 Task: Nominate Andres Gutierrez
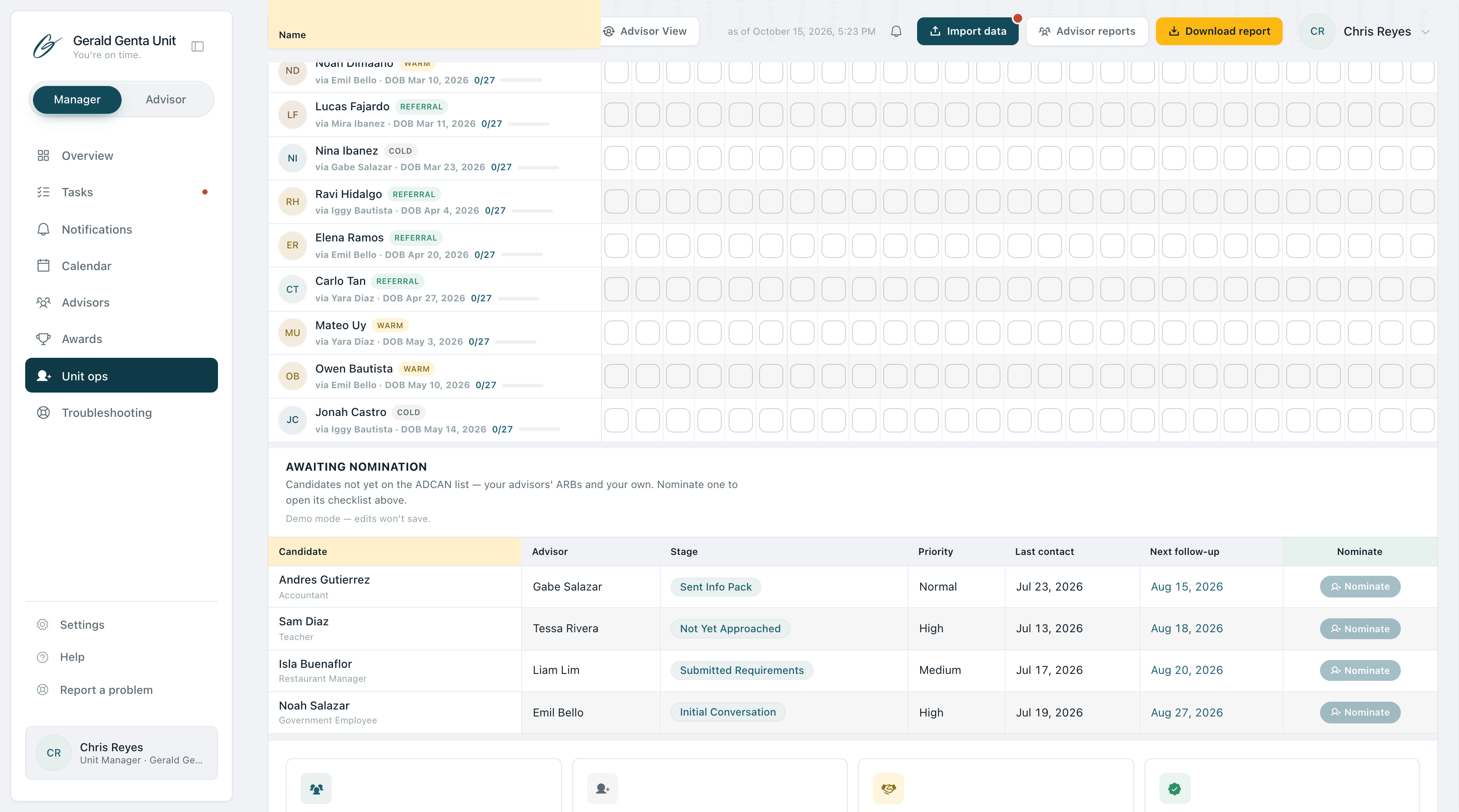1360,587
